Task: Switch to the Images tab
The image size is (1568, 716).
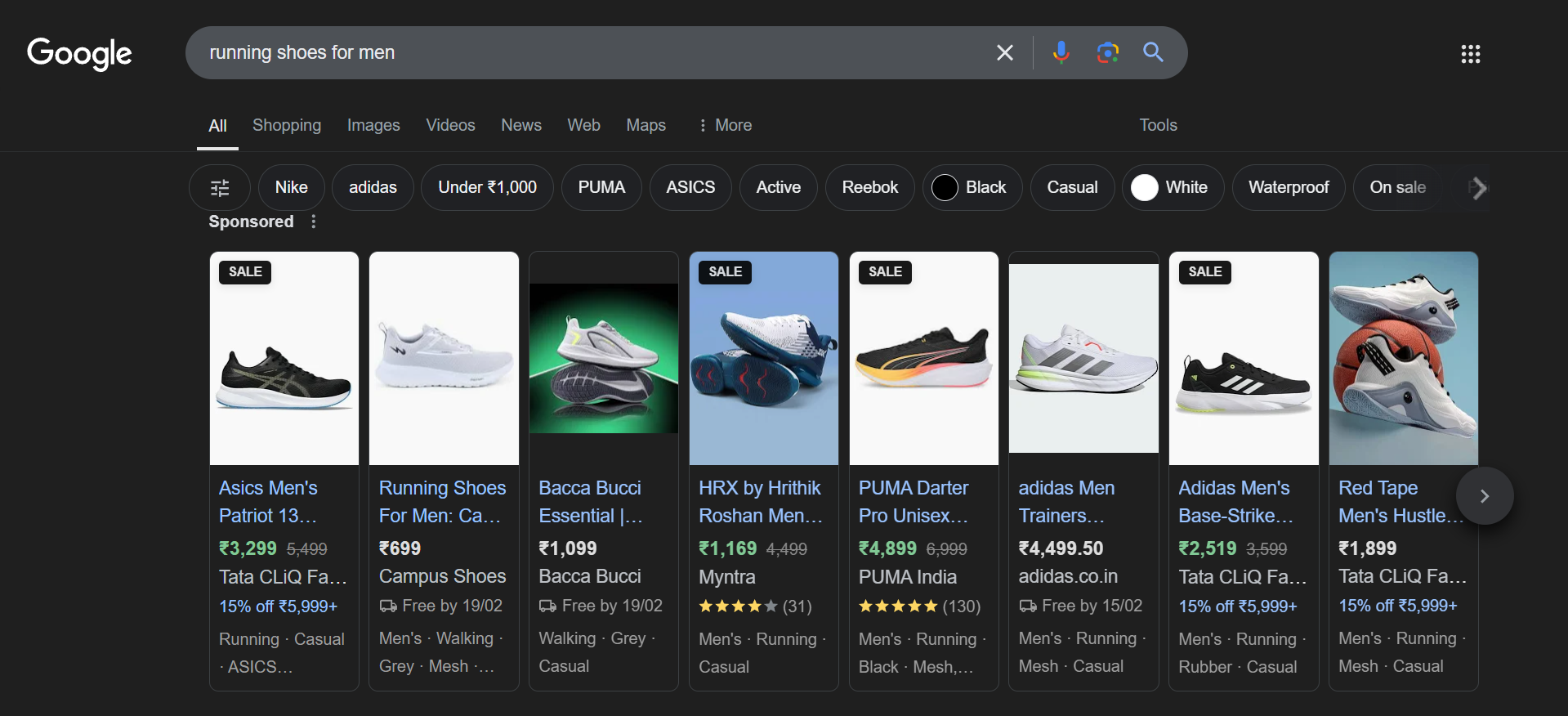Action: click(x=373, y=125)
